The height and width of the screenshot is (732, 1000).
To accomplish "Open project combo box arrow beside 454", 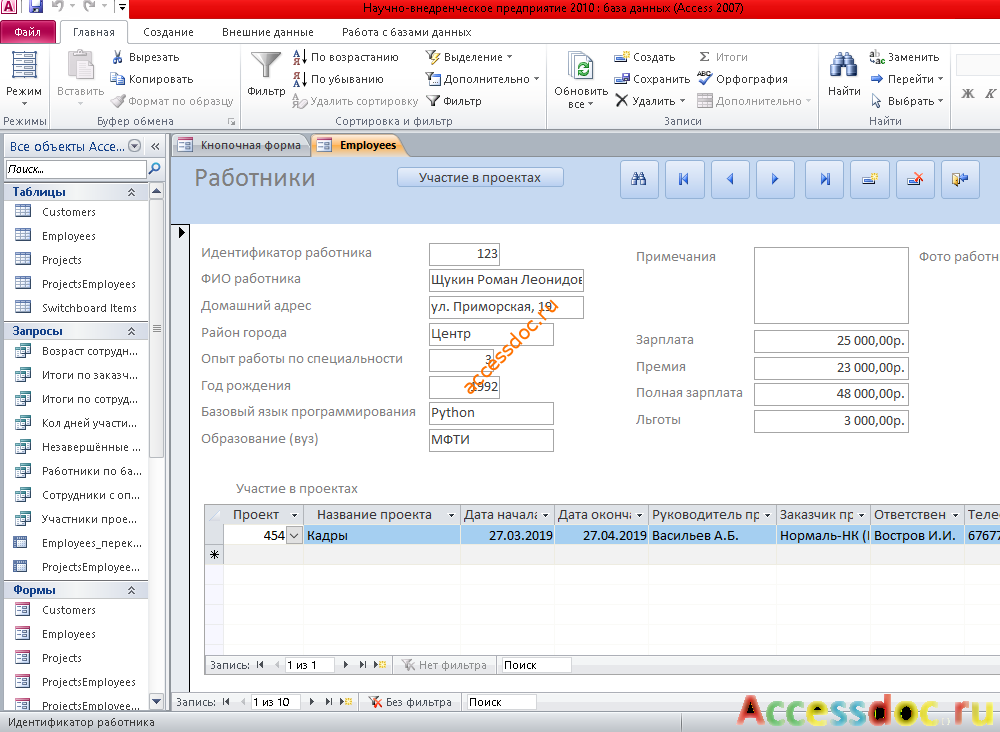I will pyautogui.click(x=294, y=536).
